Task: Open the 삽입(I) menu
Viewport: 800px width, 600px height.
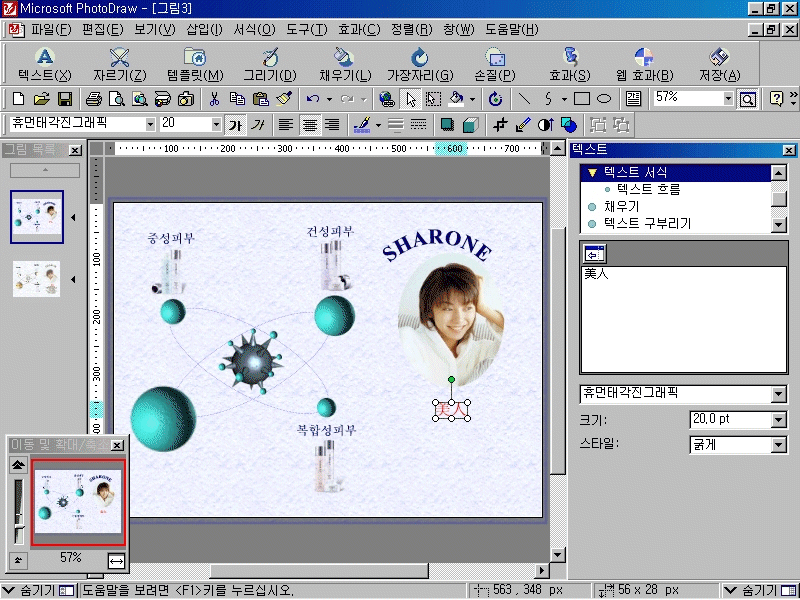Action: [204, 30]
